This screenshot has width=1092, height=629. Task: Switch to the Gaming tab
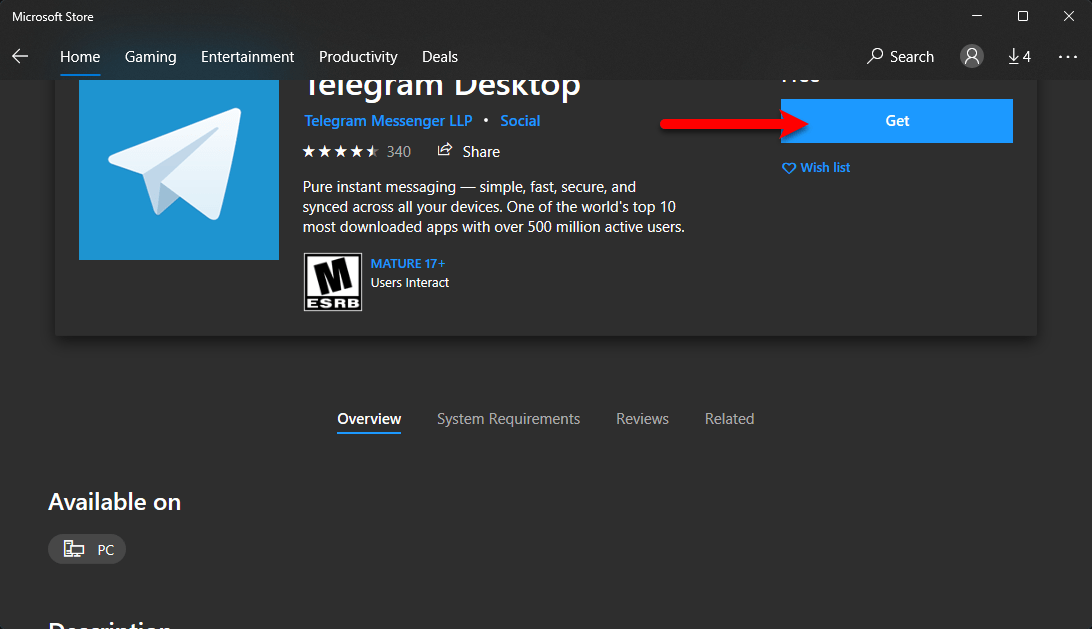[150, 56]
